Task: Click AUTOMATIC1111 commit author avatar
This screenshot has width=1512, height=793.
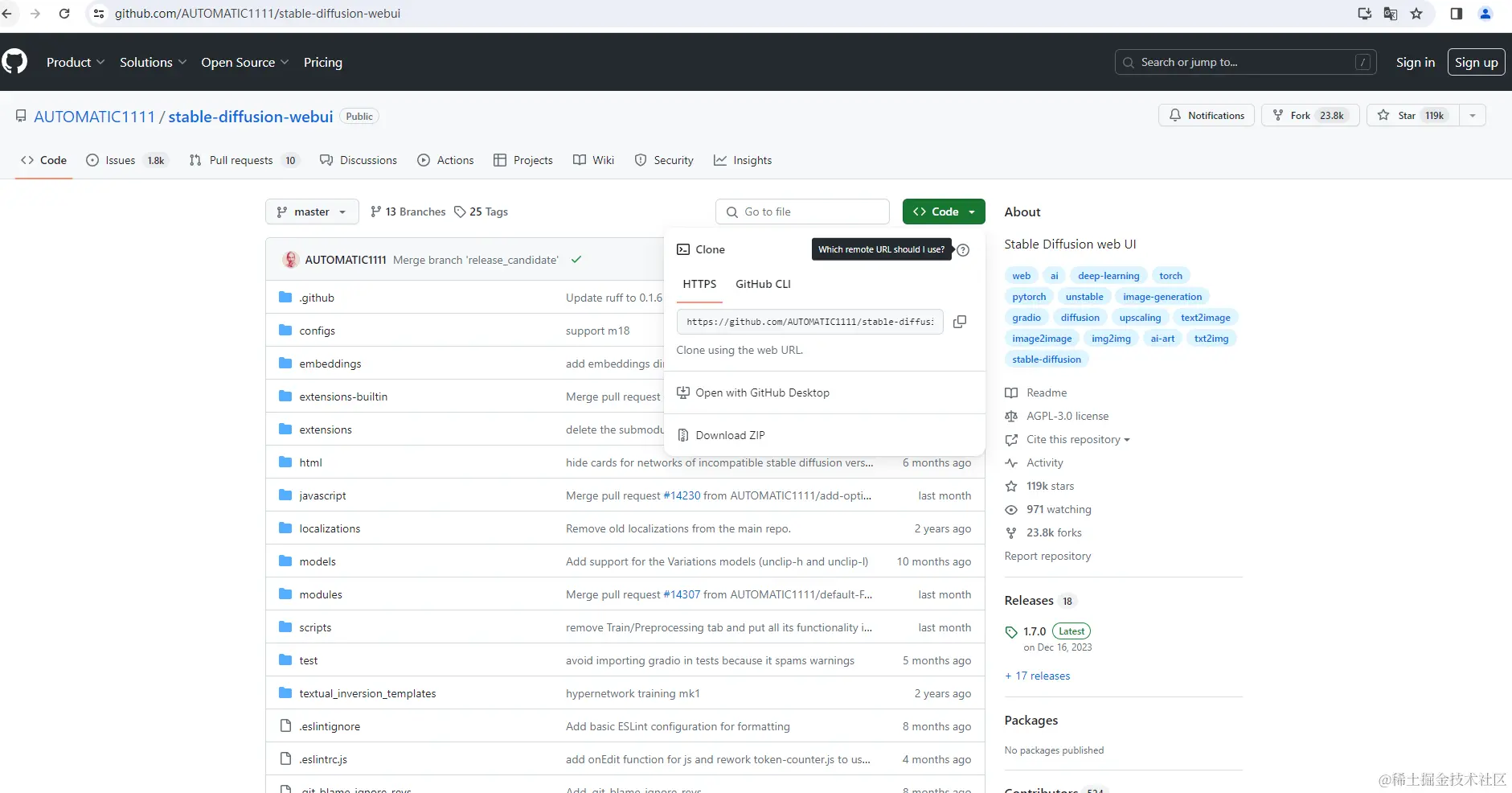Action: (x=291, y=260)
